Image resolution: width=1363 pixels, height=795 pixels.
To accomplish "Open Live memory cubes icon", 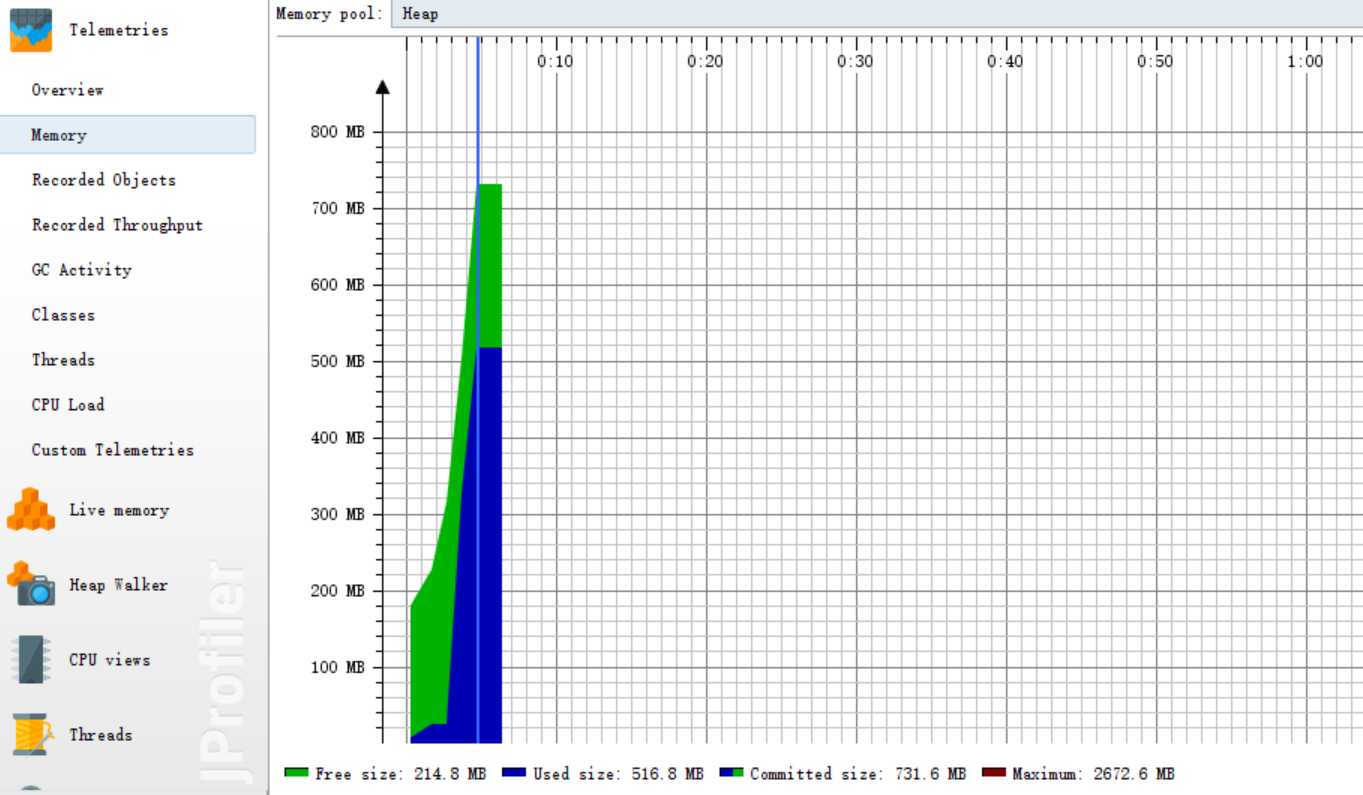I will (31, 510).
